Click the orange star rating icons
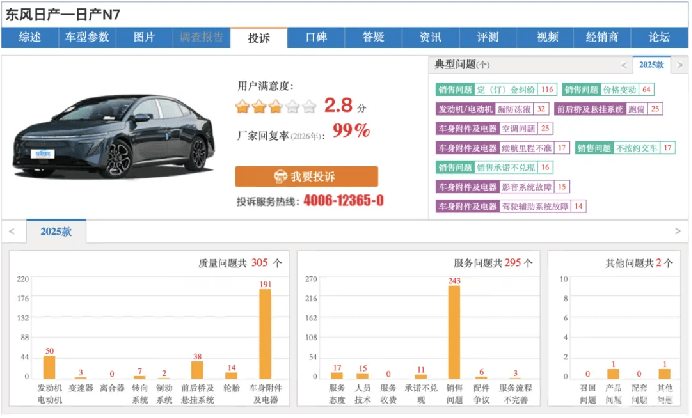Screen dimensions: 692x418 pos(276,105)
